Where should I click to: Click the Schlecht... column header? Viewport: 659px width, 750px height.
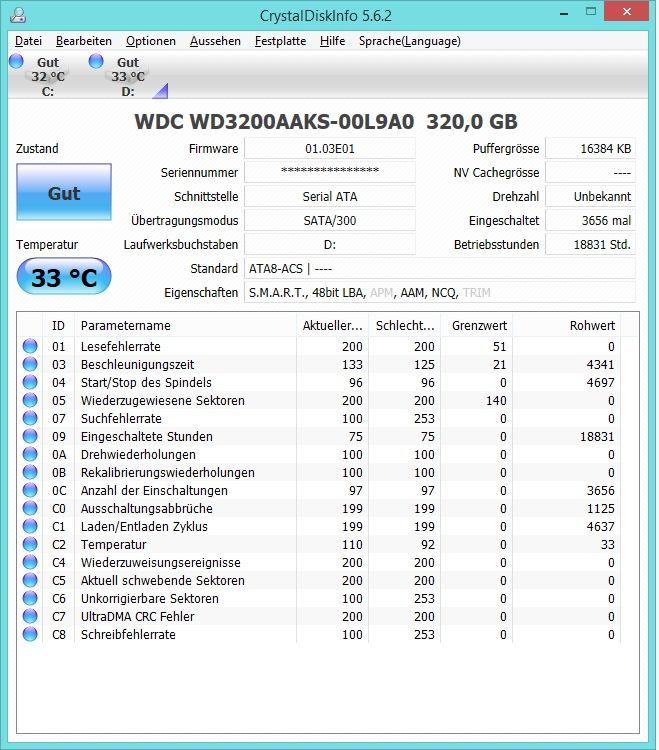click(x=405, y=326)
